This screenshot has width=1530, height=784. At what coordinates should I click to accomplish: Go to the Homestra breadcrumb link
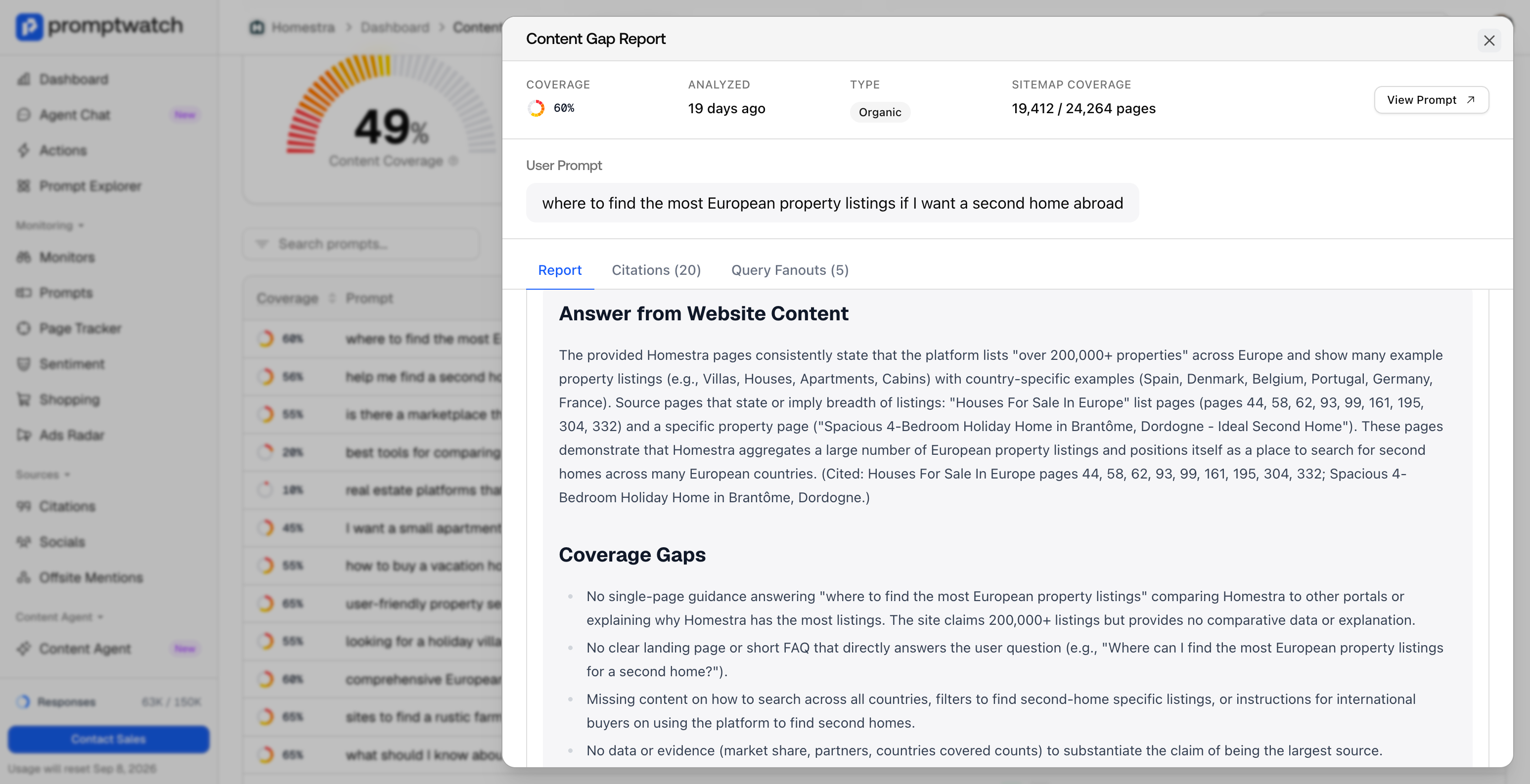click(303, 27)
